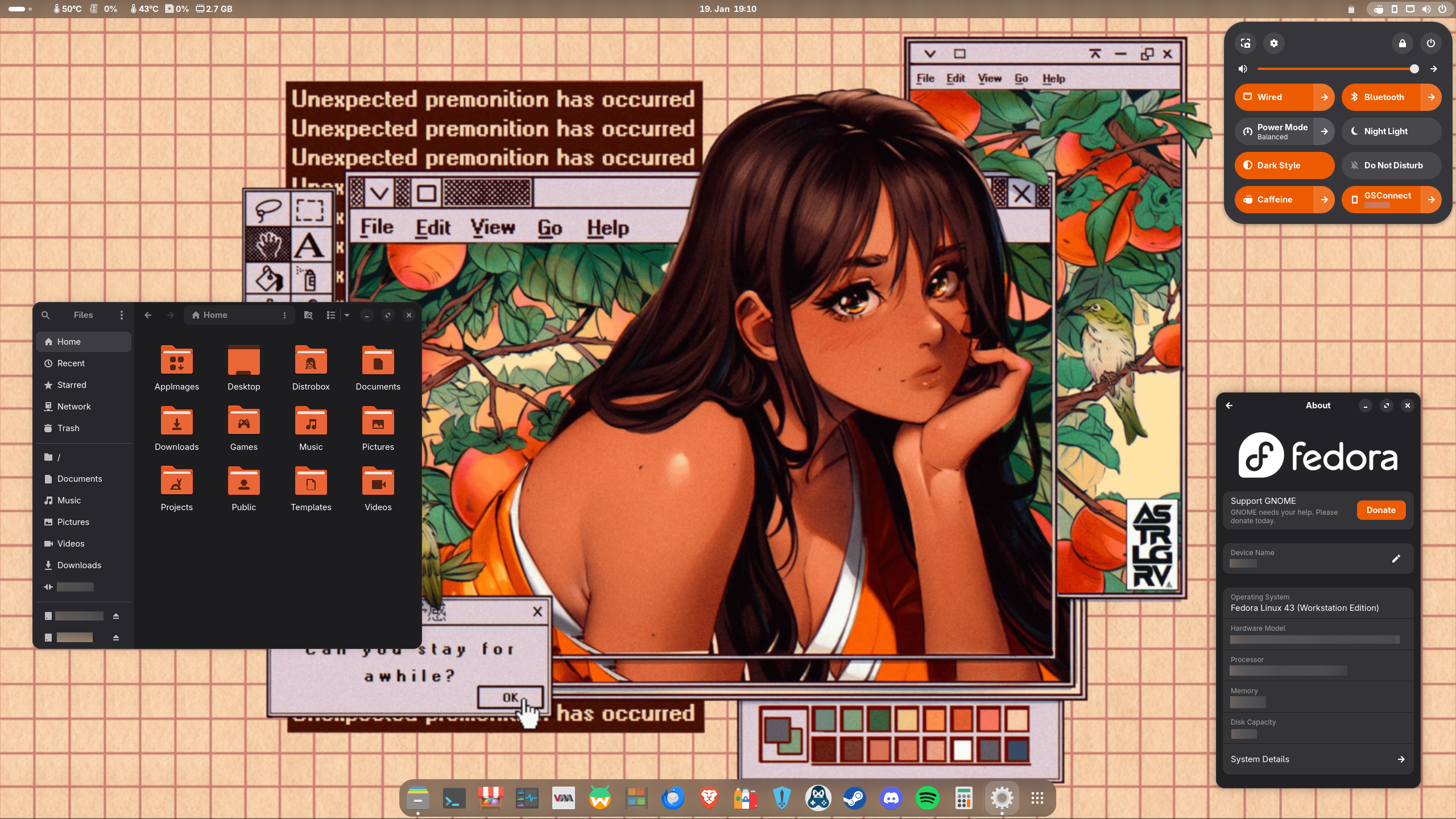Open Discord in the dock
1456x819 pixels.
pos(891,798)
